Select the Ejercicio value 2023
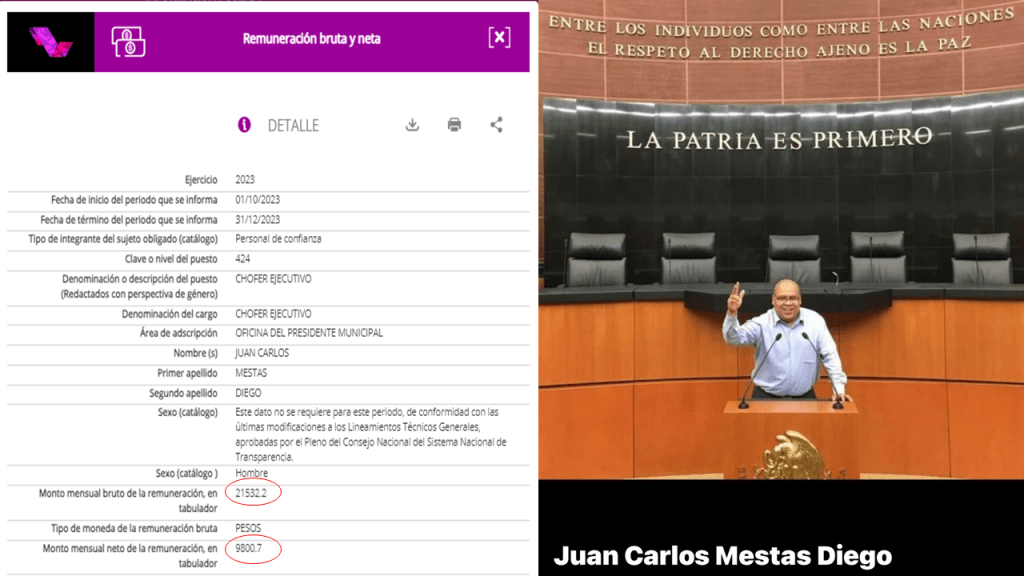This screenshot has height=576, width=1024. click(245, 180)
